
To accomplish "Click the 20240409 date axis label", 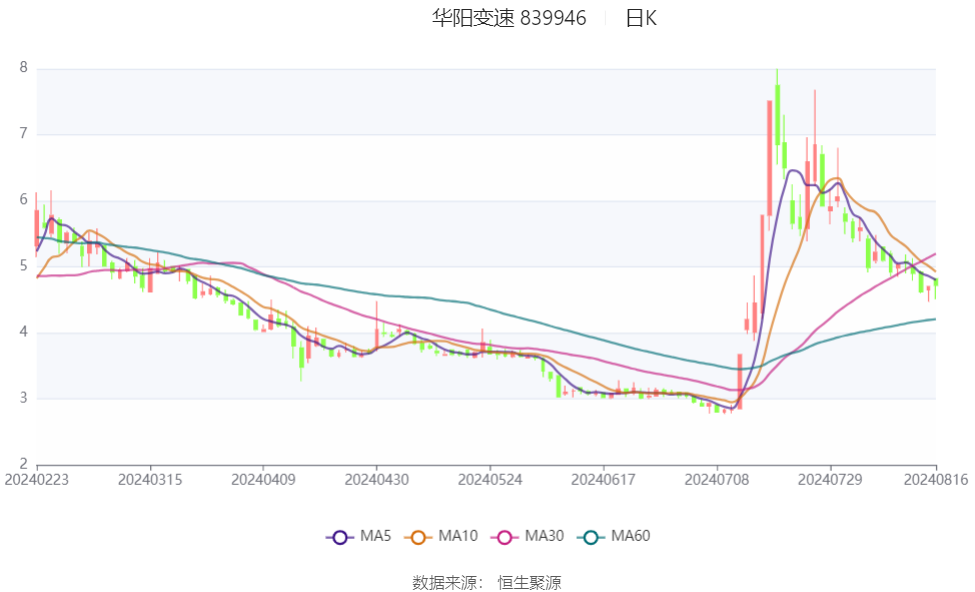I will coord(263,479).
